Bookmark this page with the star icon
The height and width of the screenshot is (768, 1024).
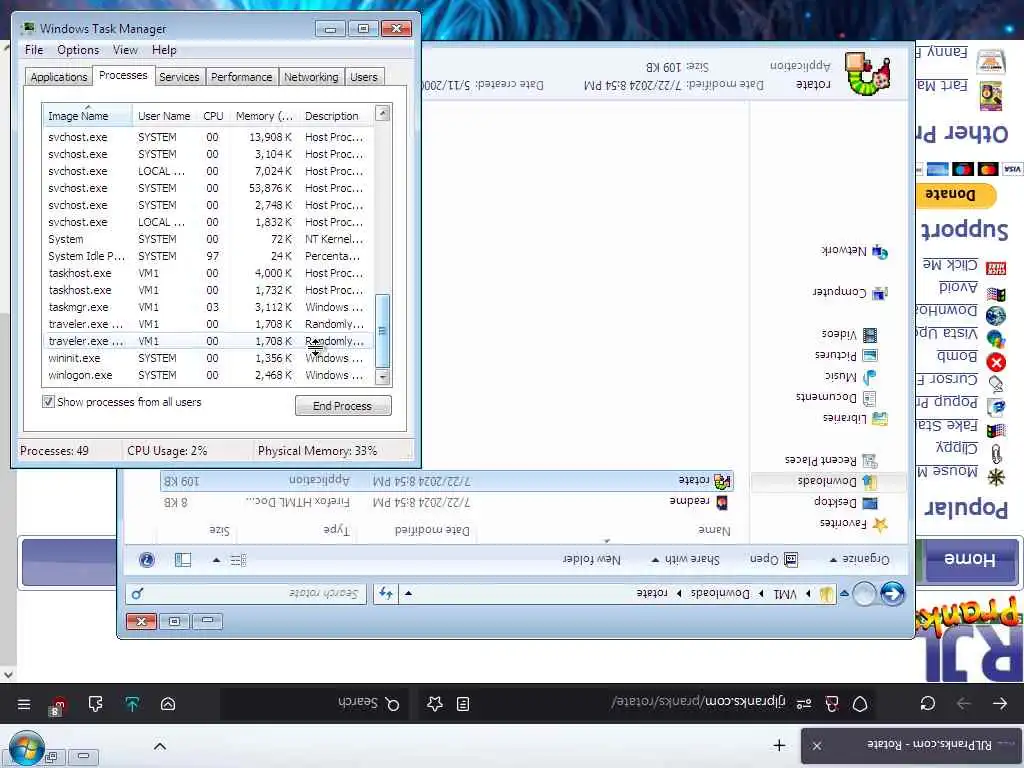(x=435, y=703)
